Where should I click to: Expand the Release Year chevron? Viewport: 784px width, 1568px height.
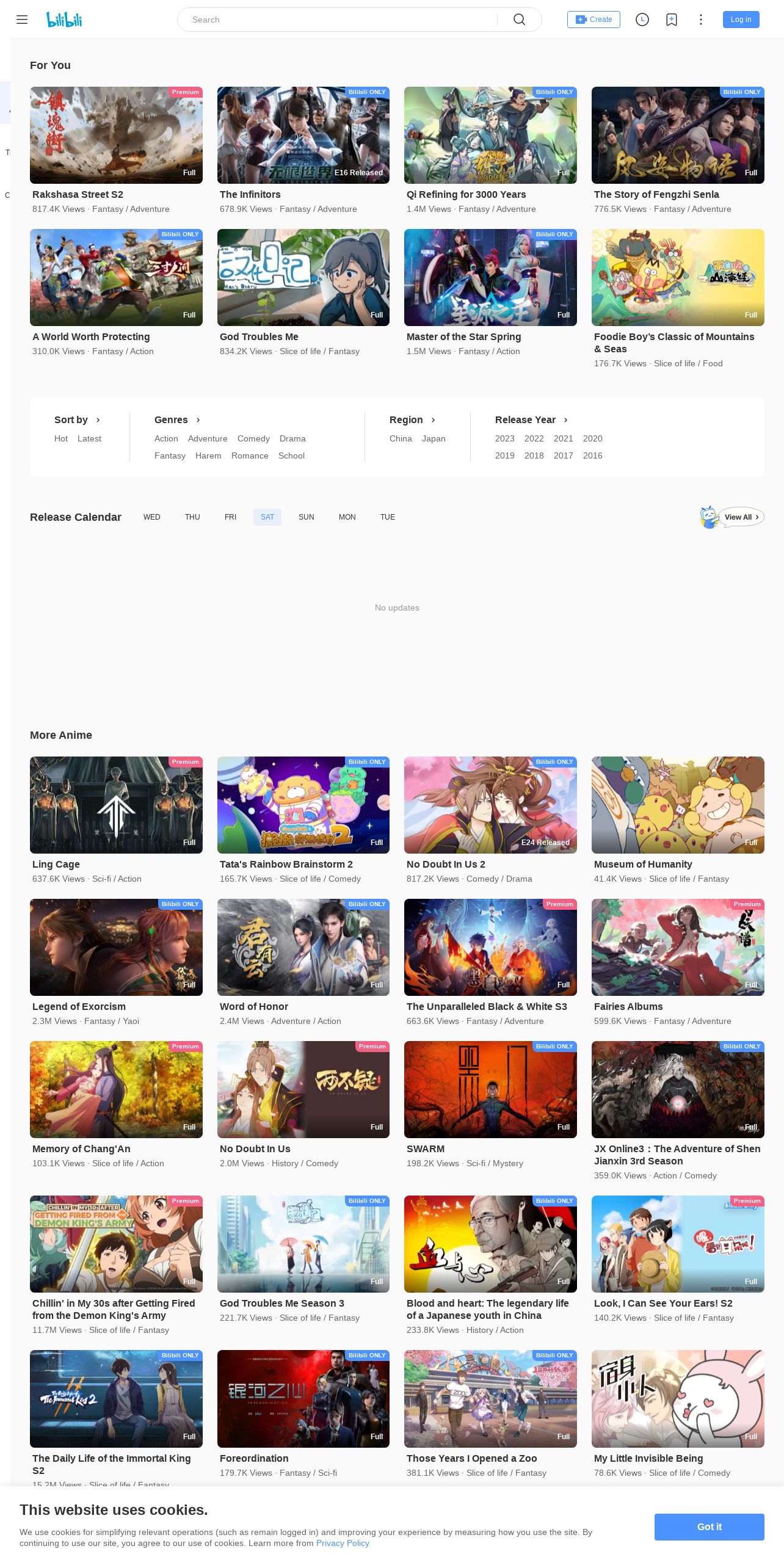pos(566,420)
